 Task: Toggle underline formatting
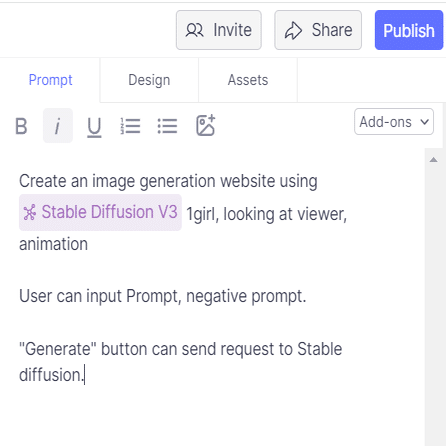94,126
